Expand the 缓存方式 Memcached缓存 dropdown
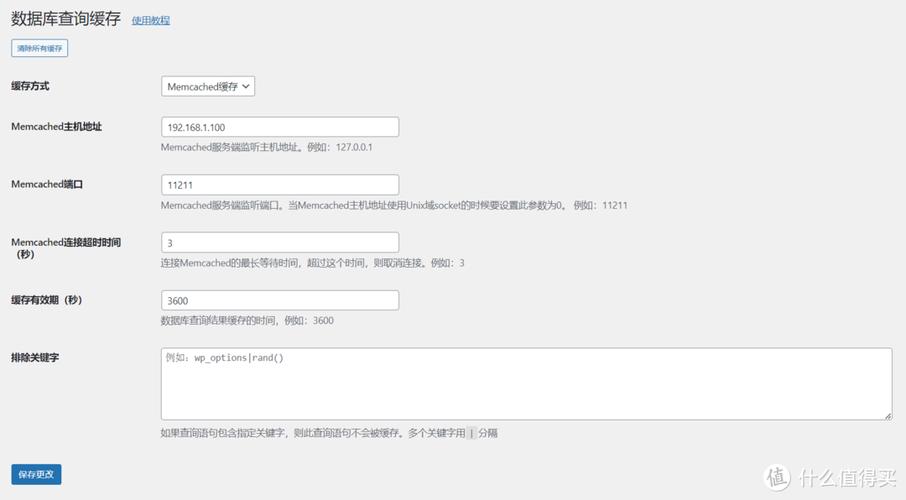 click(208, 86)
